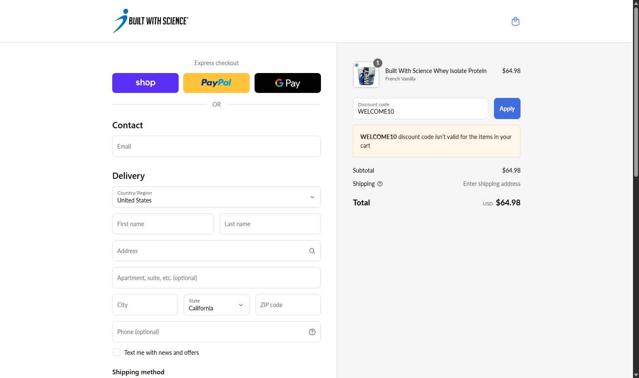The width and height of the screenshot is (639, 378).
Task: Pay with Google Pay express button
Action: (288, 83)
